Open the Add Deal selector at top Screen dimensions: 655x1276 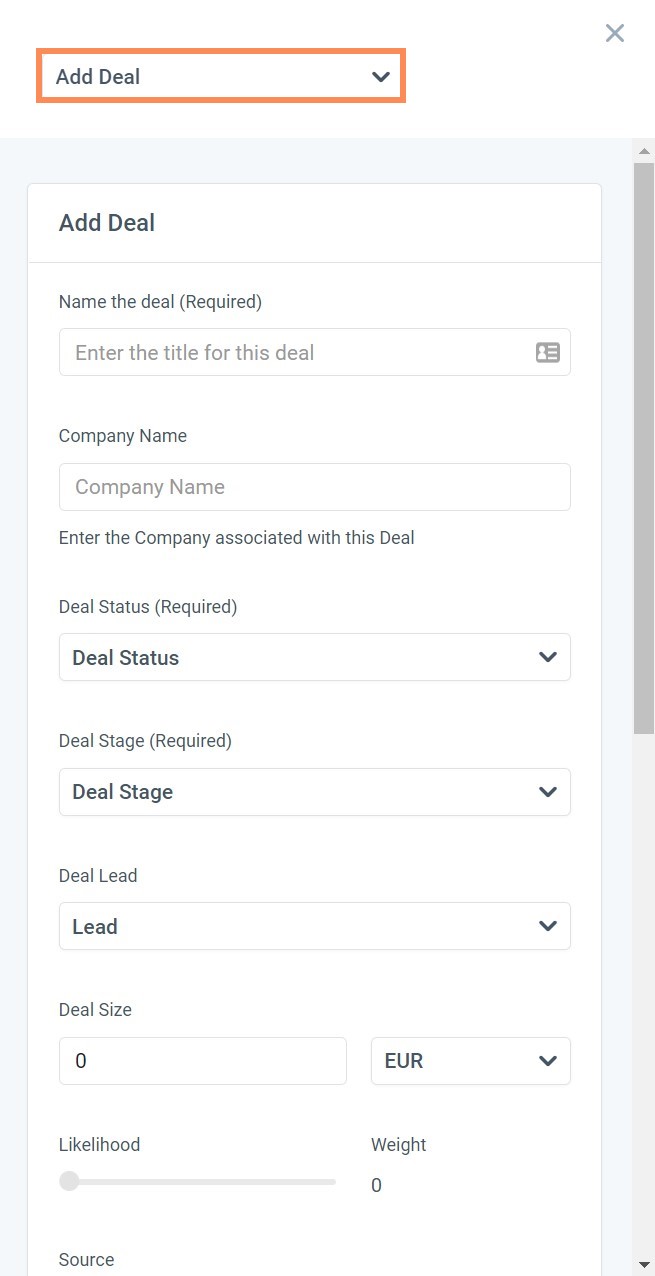[x=221, y=76]
